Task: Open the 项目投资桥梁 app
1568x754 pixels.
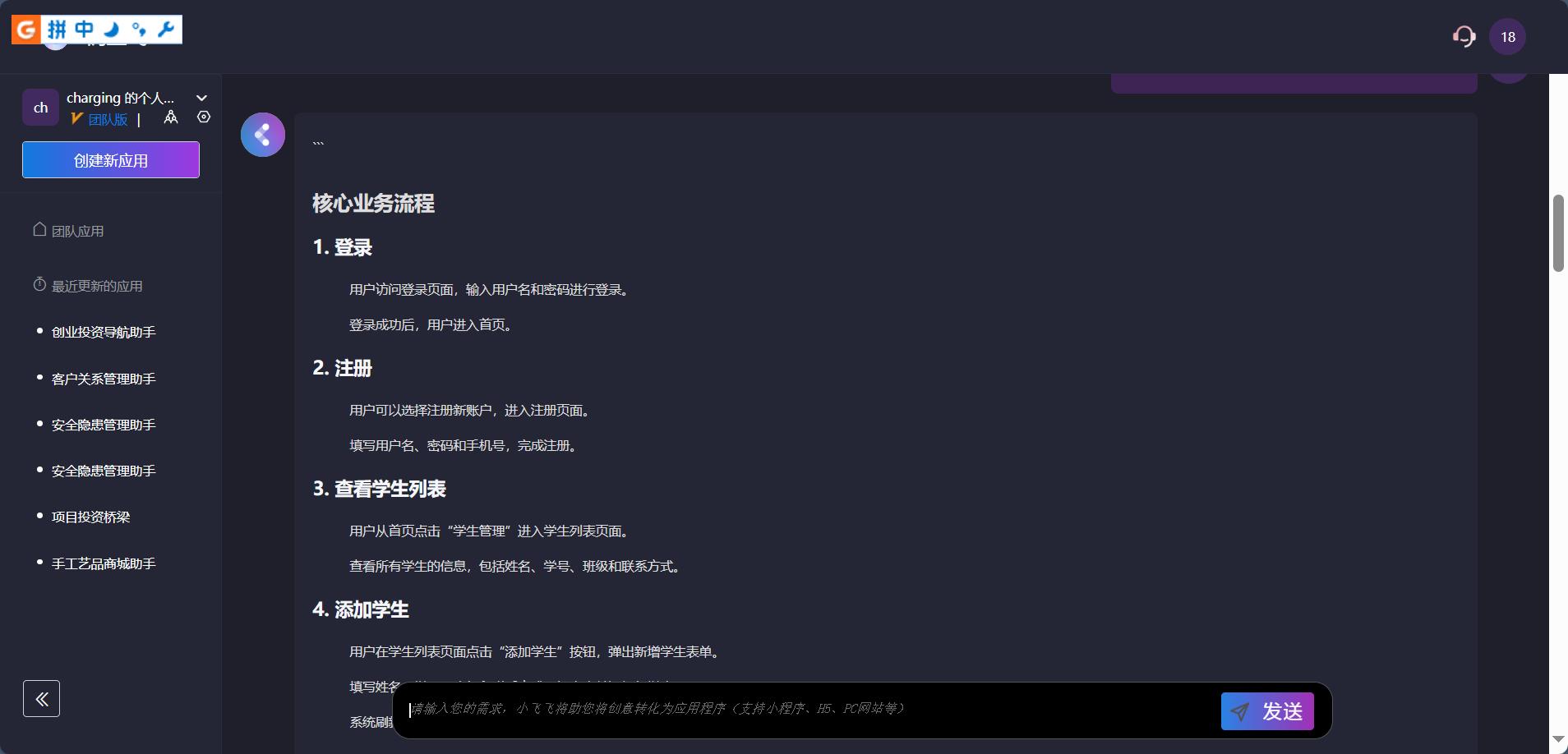Action: coord(90,517)
